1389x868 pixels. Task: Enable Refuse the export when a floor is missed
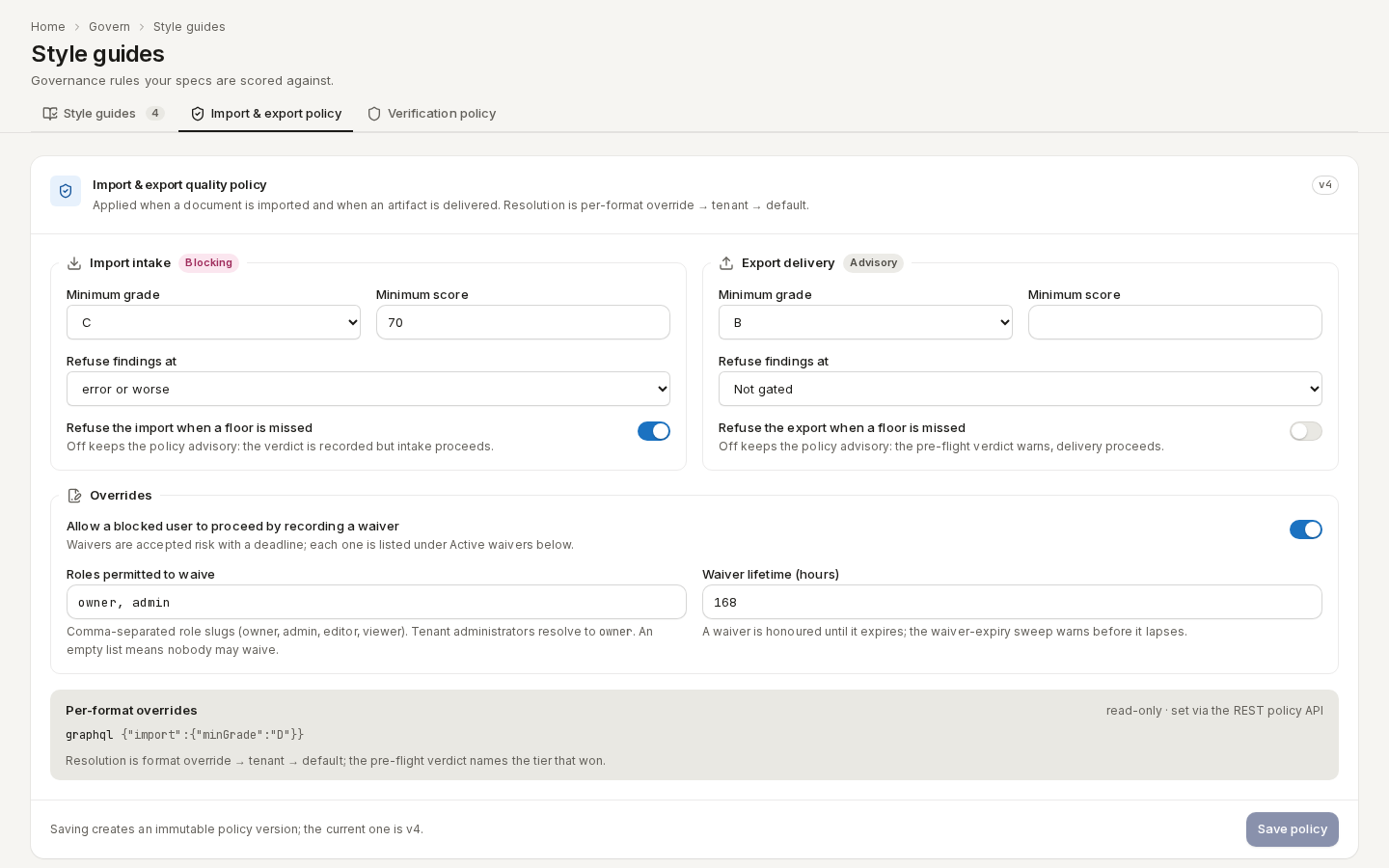pyautogui.click(x=1306, y=431)
